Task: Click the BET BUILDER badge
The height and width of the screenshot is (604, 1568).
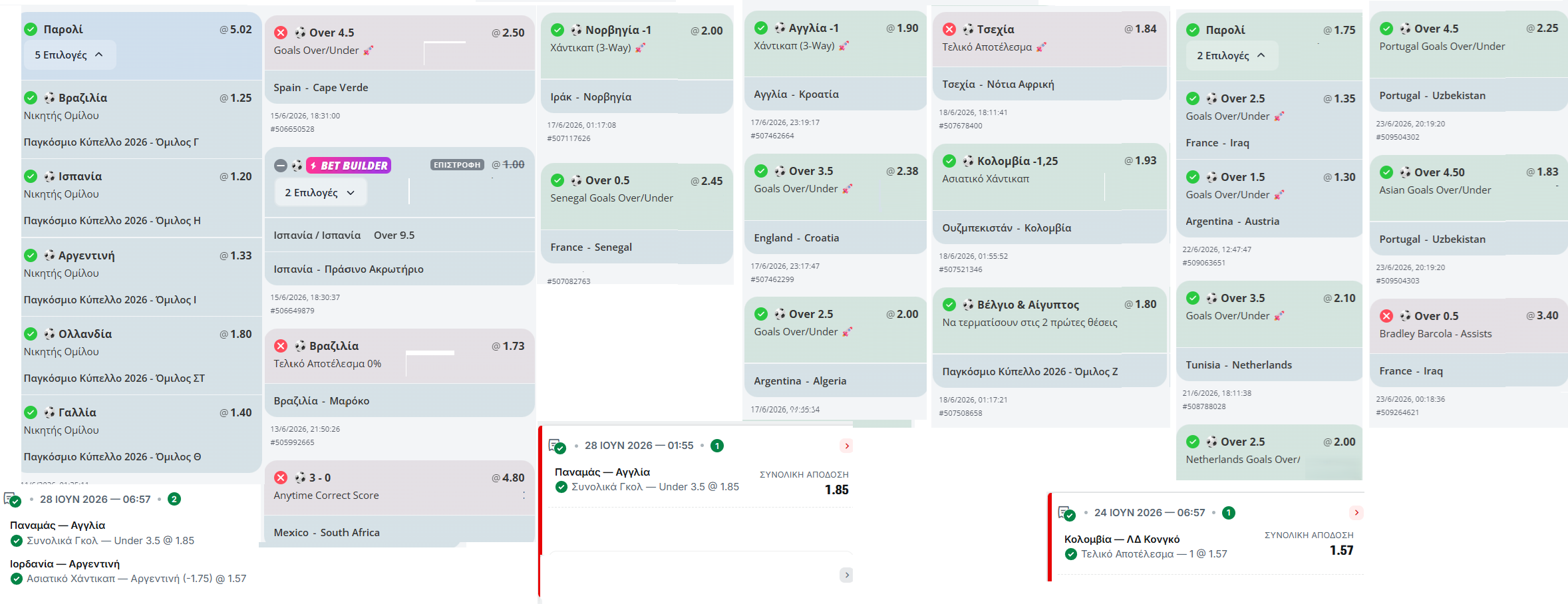Action: coord(349,166)
